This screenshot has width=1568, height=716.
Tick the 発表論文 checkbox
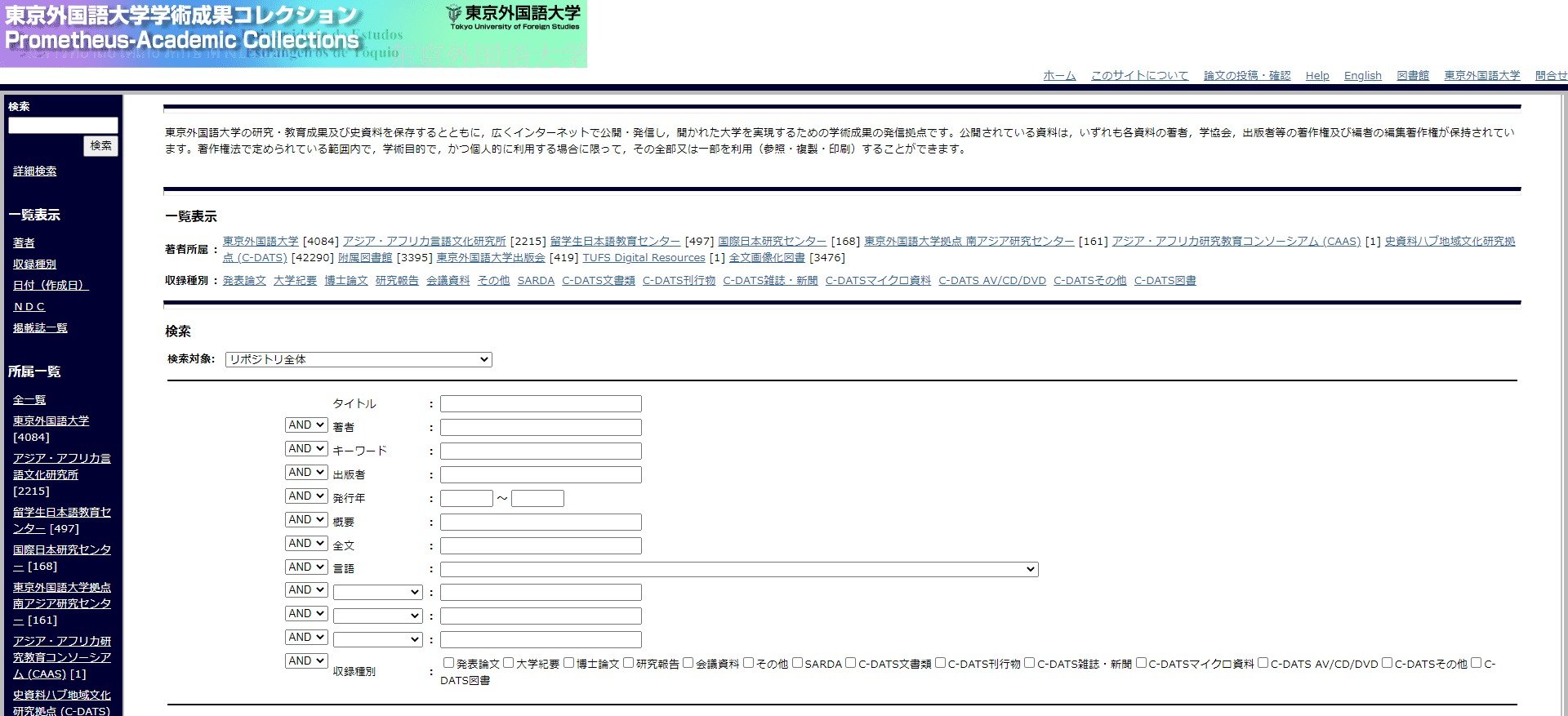point(448,663)
